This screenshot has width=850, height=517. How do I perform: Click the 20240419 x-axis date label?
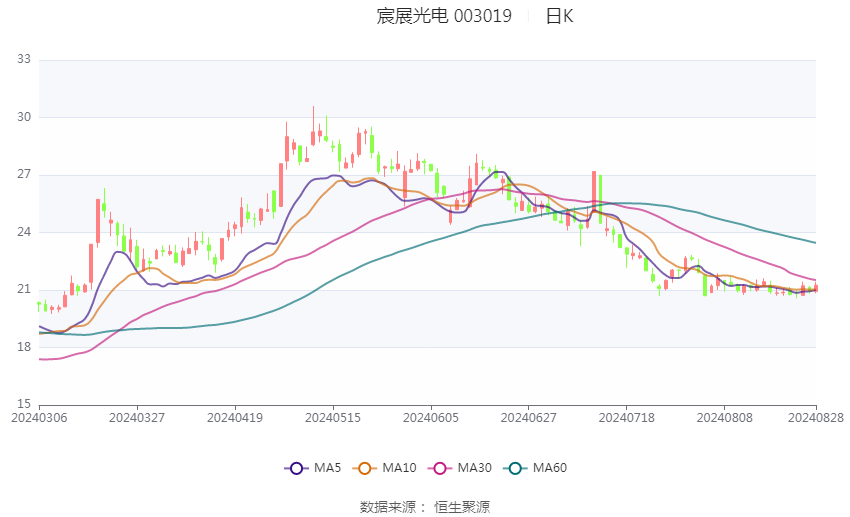point(235,418)
